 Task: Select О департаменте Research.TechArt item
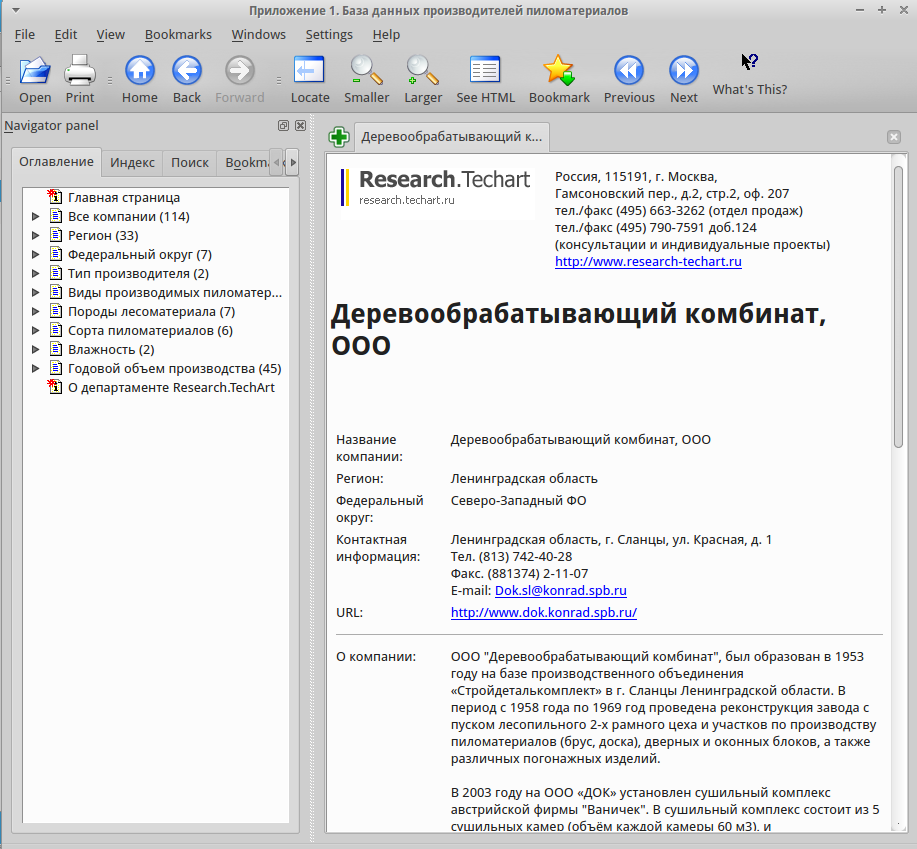171,388
